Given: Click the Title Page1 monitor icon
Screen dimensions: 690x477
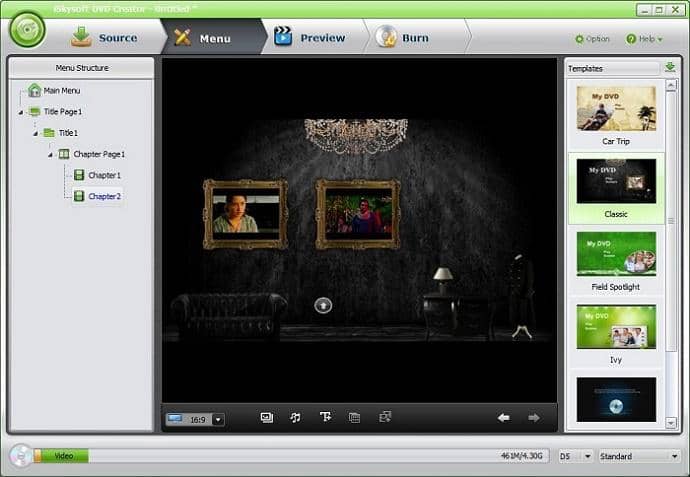Looking at the screenshot, I should coord(34,112).
